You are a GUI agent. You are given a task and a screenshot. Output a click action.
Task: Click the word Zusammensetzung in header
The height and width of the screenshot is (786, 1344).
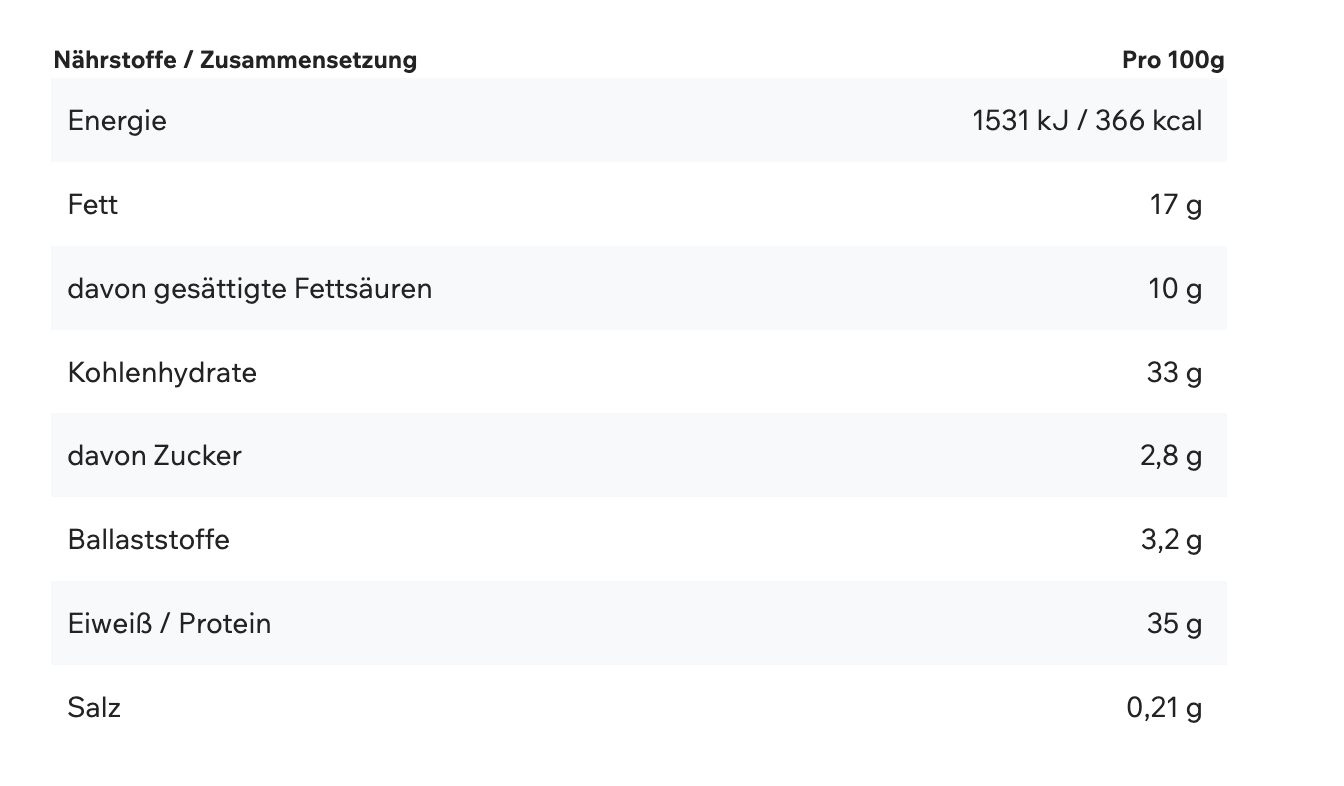click(x=309, y=60)
